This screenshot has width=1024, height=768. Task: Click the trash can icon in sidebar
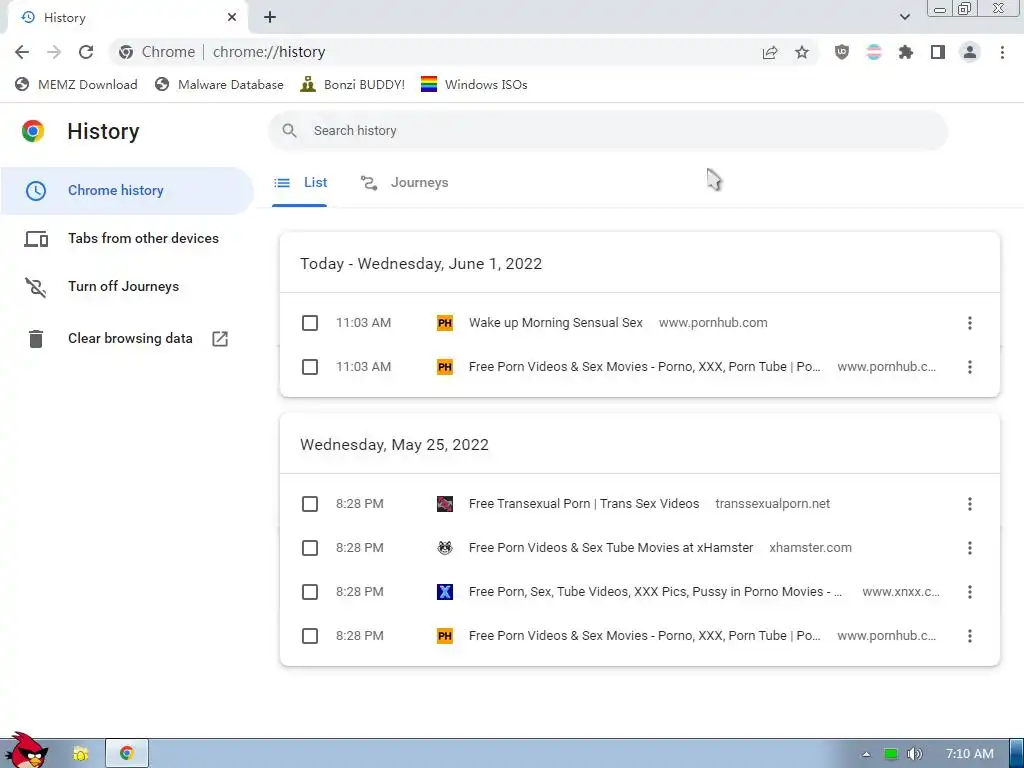(36, 338)
